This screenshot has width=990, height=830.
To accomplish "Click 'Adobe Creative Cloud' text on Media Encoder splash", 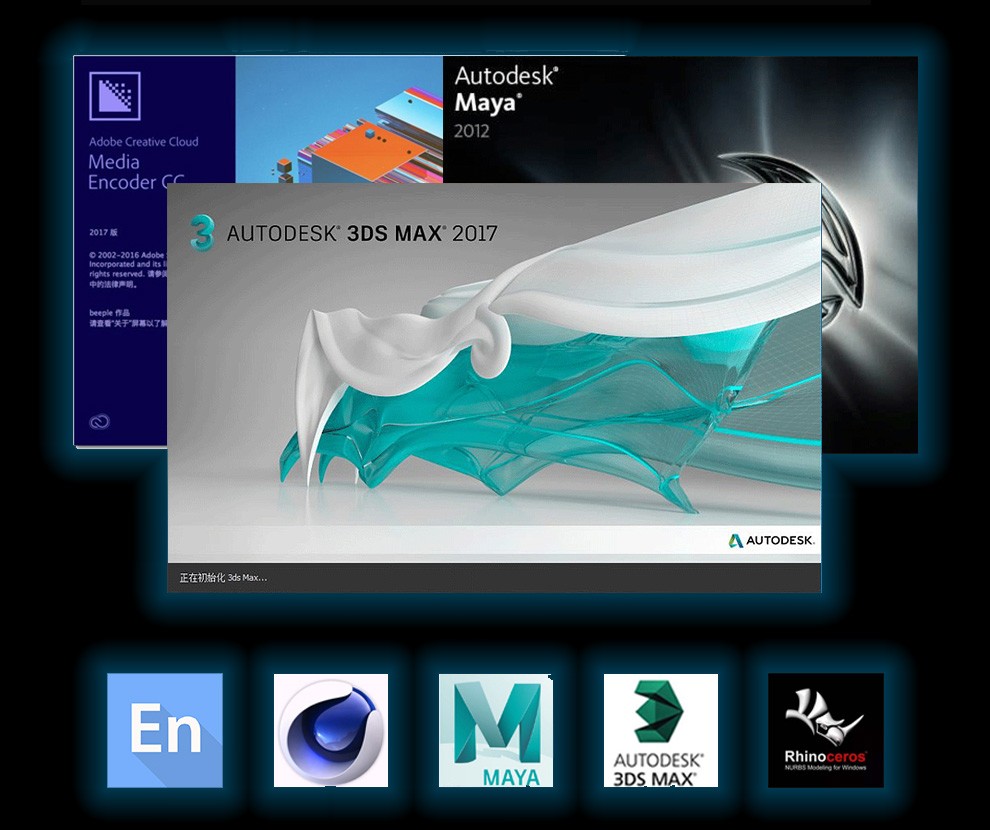I will point(143,142).
